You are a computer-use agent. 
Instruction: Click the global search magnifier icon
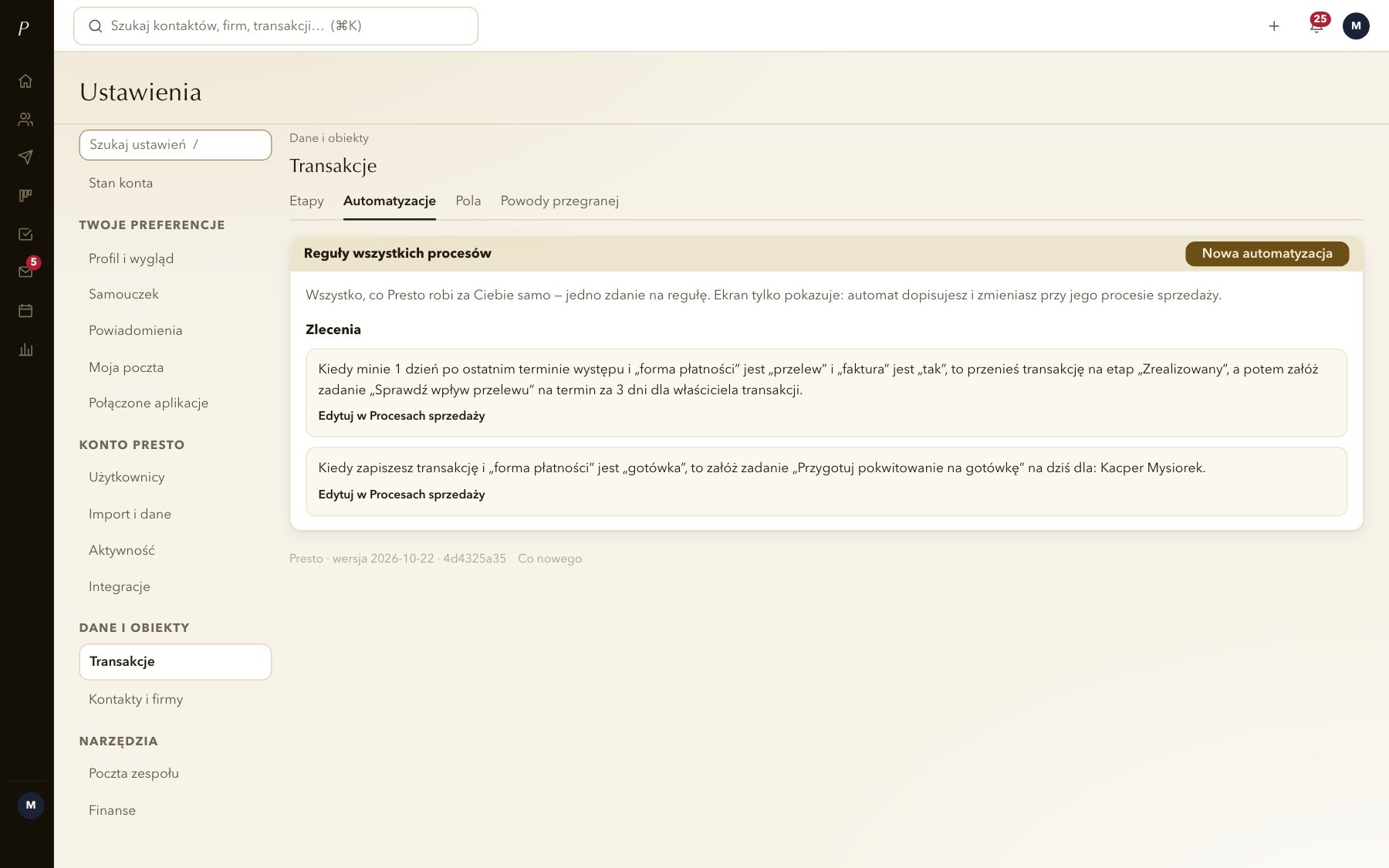(95, 26)
